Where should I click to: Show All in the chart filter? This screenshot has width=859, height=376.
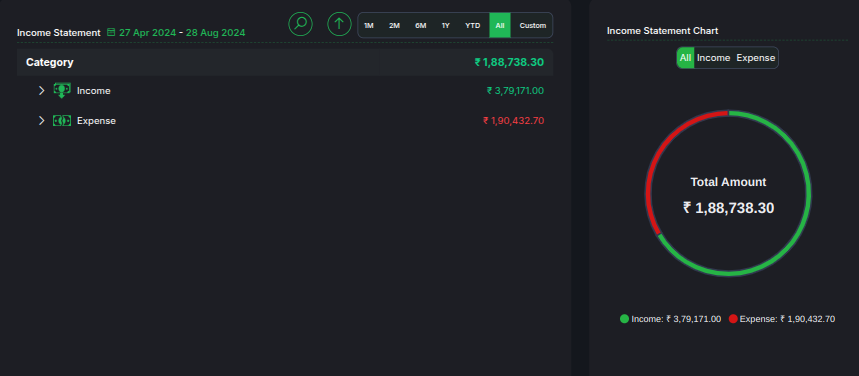(x=685, y=58)
